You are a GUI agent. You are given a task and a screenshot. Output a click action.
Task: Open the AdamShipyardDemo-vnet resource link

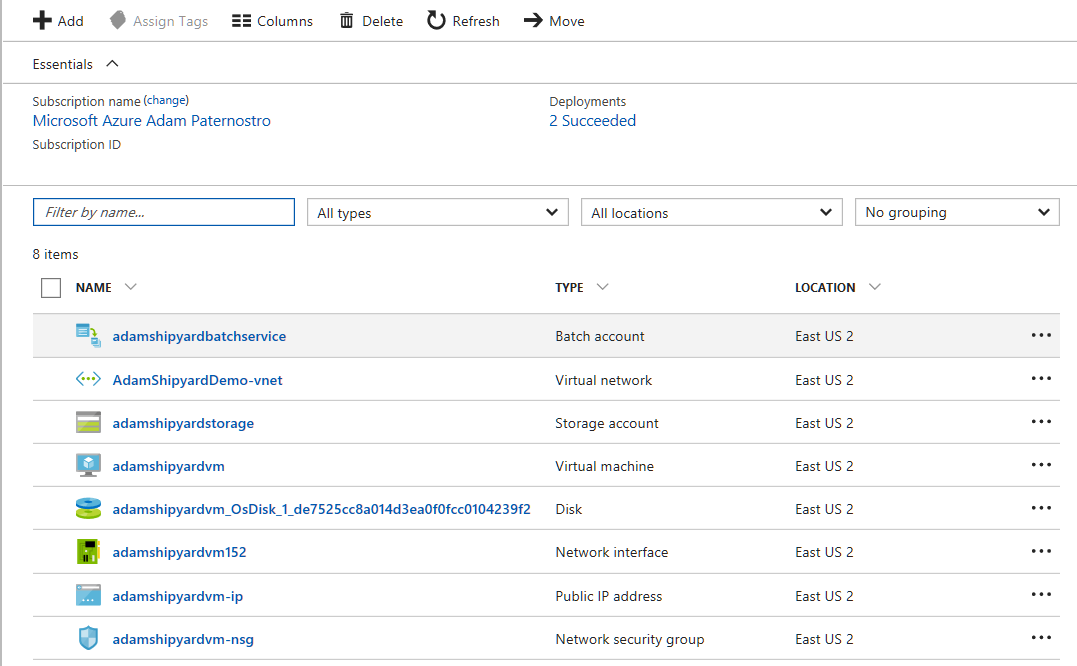(197, 380)
